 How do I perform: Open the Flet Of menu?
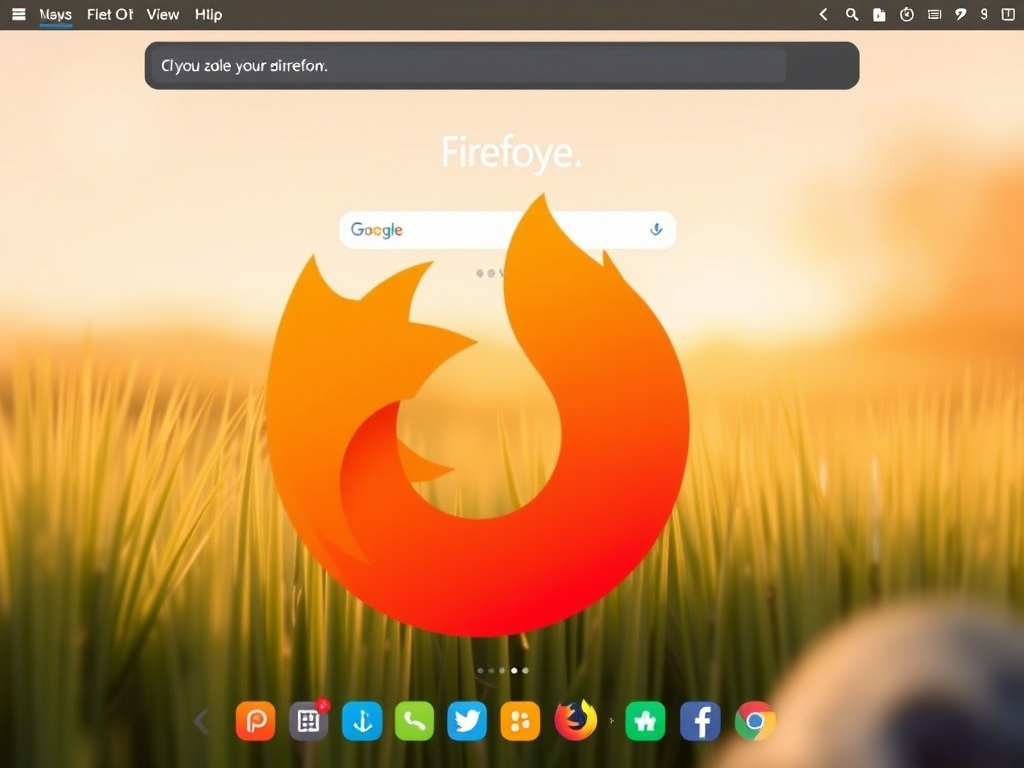(110, 14)
